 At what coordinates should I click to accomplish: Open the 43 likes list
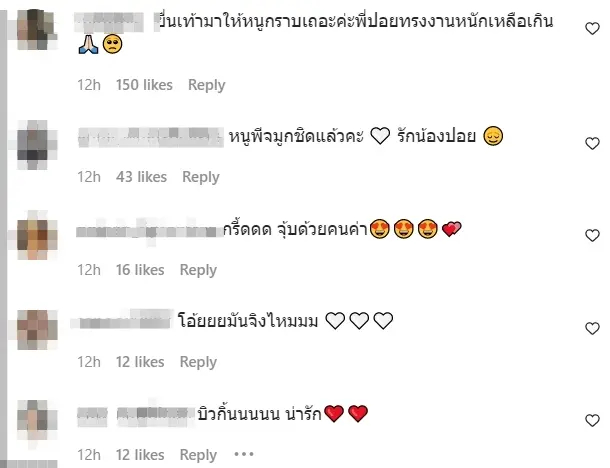tap(141, 177)
